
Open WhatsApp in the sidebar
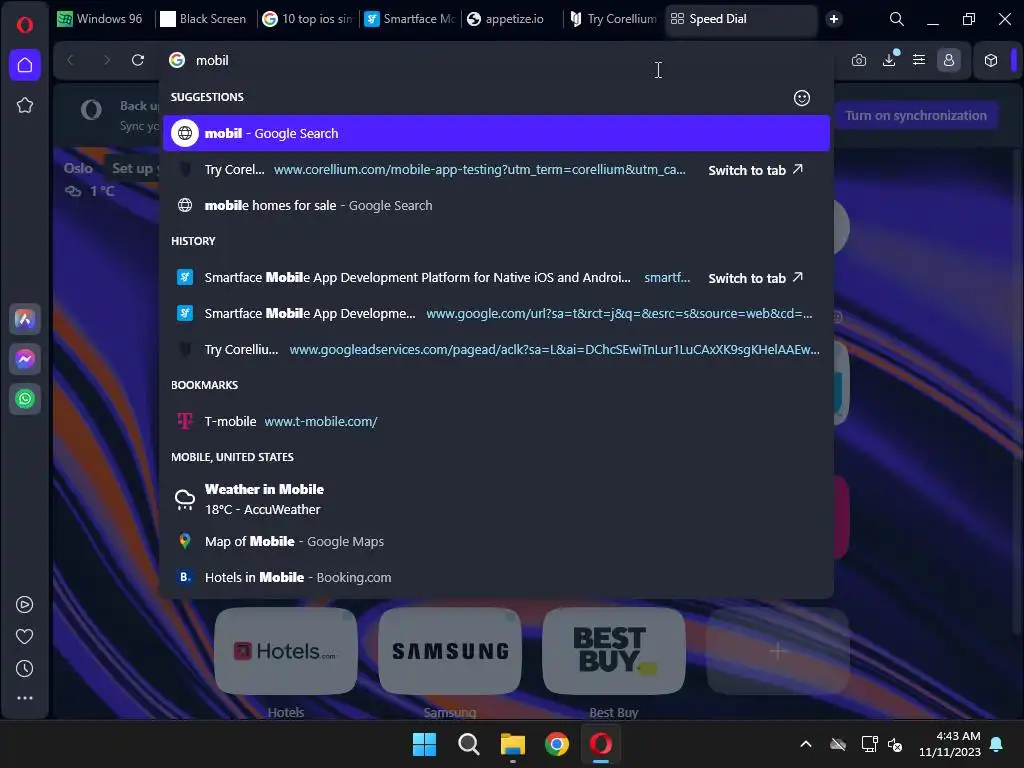click(x=25, y=398)
